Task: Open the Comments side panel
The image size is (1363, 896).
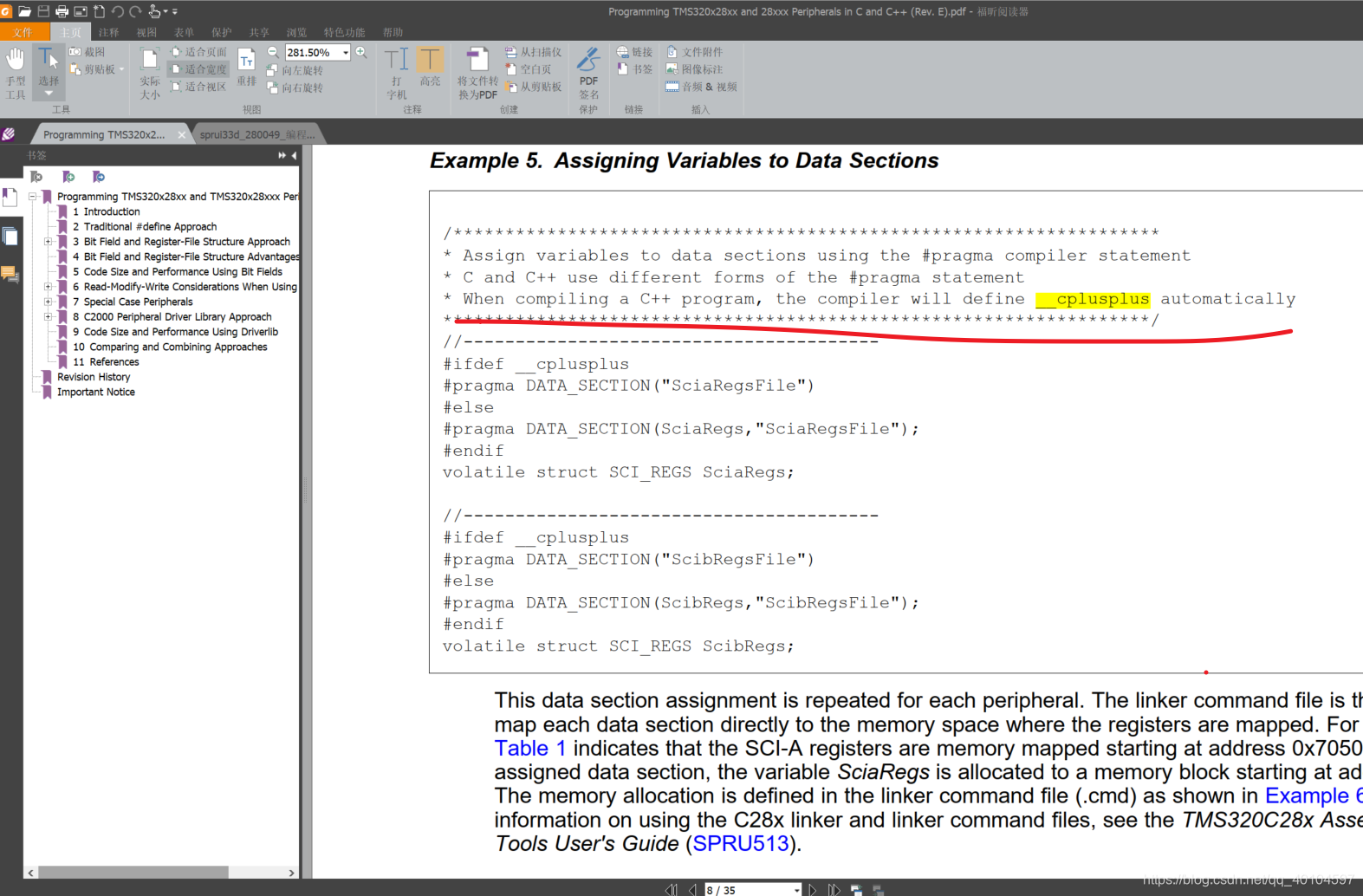Action: pos(10,275)
